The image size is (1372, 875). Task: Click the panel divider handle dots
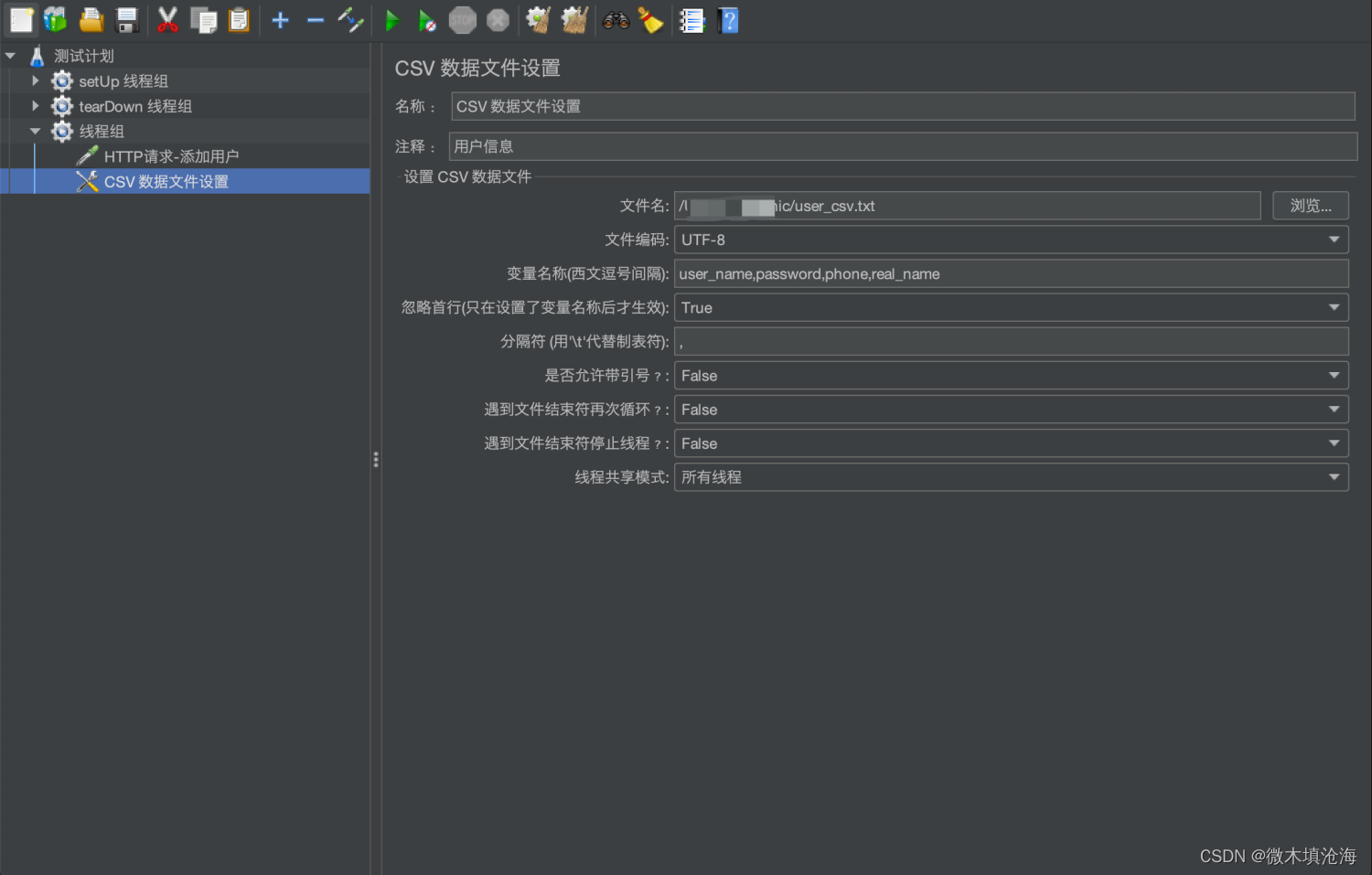tap(376, 459)
